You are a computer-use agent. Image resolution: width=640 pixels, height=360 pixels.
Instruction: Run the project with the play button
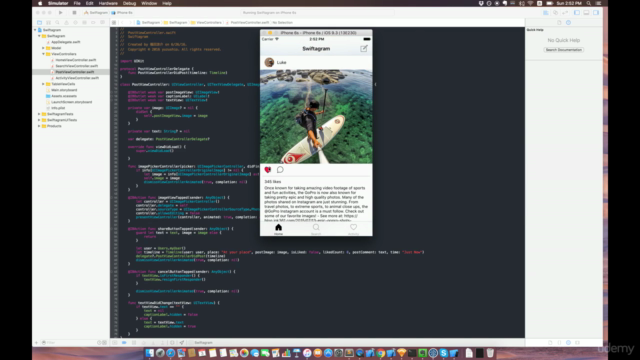[x=61, y=13]
